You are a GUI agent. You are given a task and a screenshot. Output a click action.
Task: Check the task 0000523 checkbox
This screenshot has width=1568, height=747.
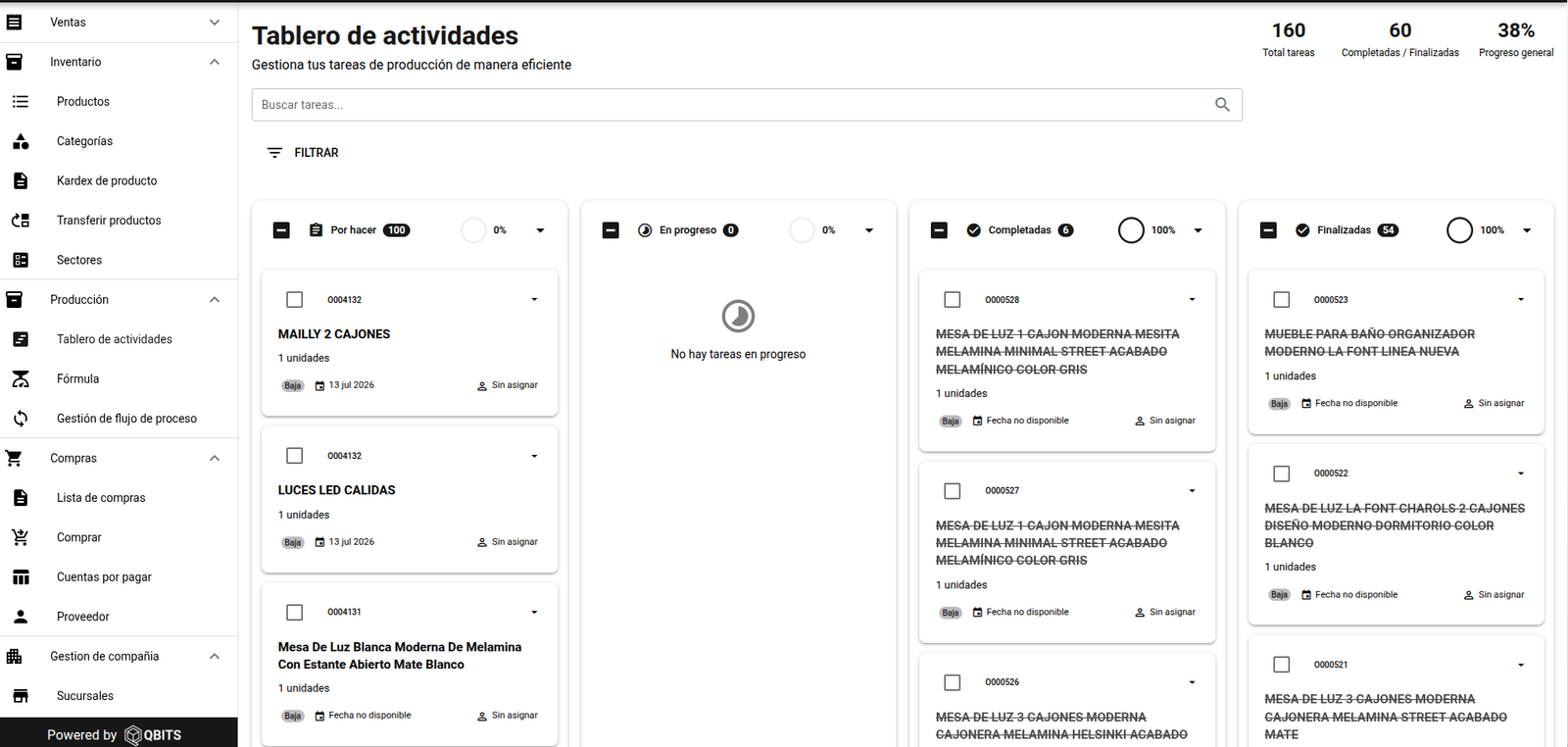[1282, 299]
